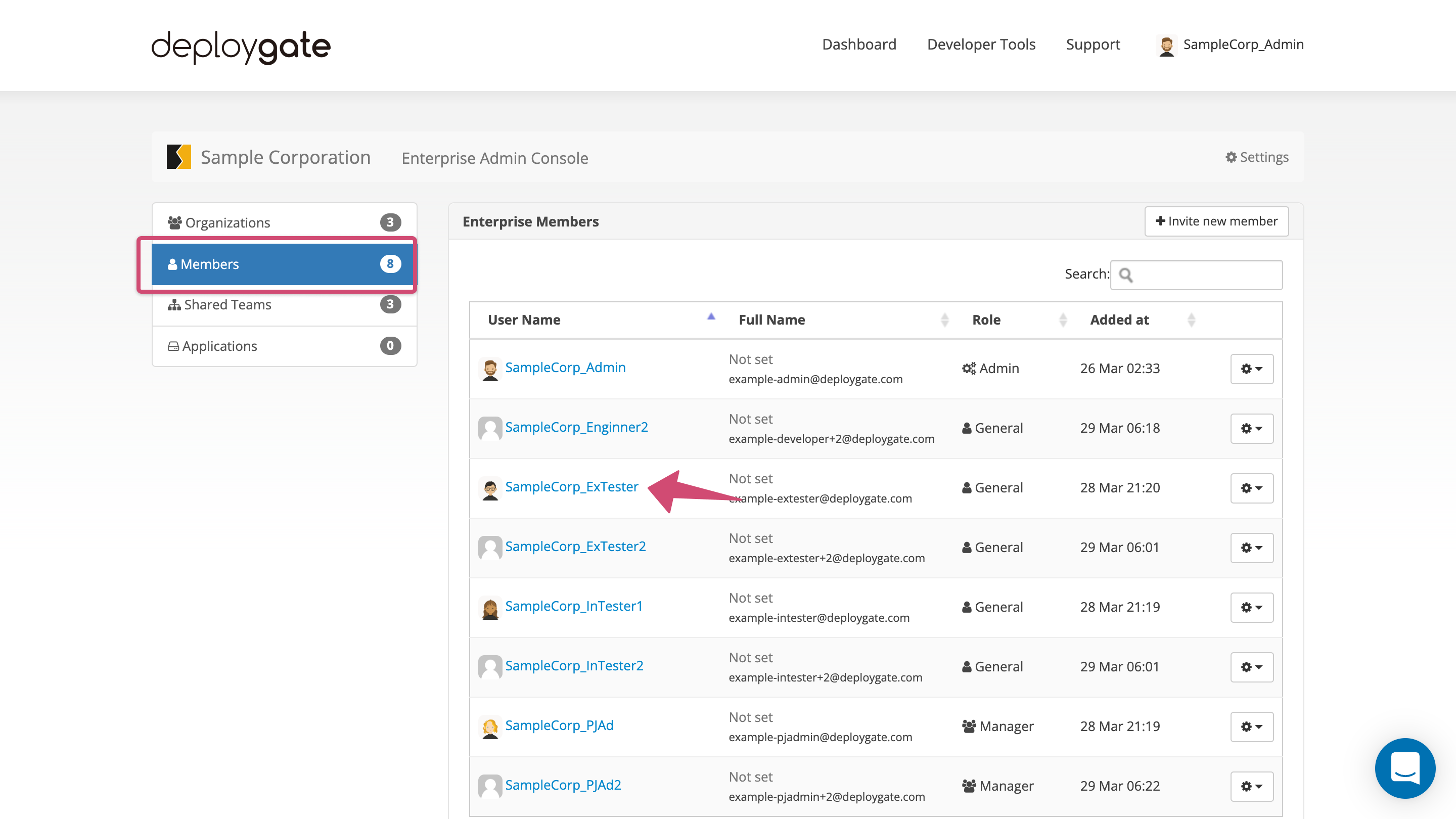Open SampleCorp_ExTester2 user link
The image size is (1456, 819).
pyautogui.click(x=575, y=546)
